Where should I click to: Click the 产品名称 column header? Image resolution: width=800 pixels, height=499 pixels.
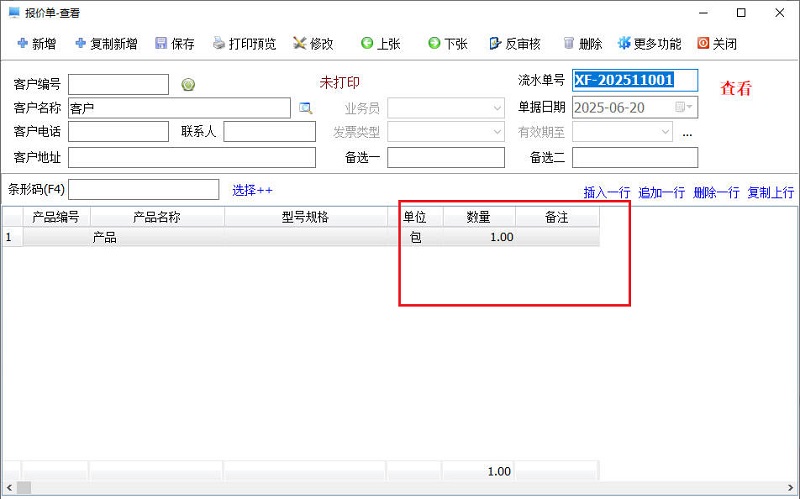click(x=157, y=217)
